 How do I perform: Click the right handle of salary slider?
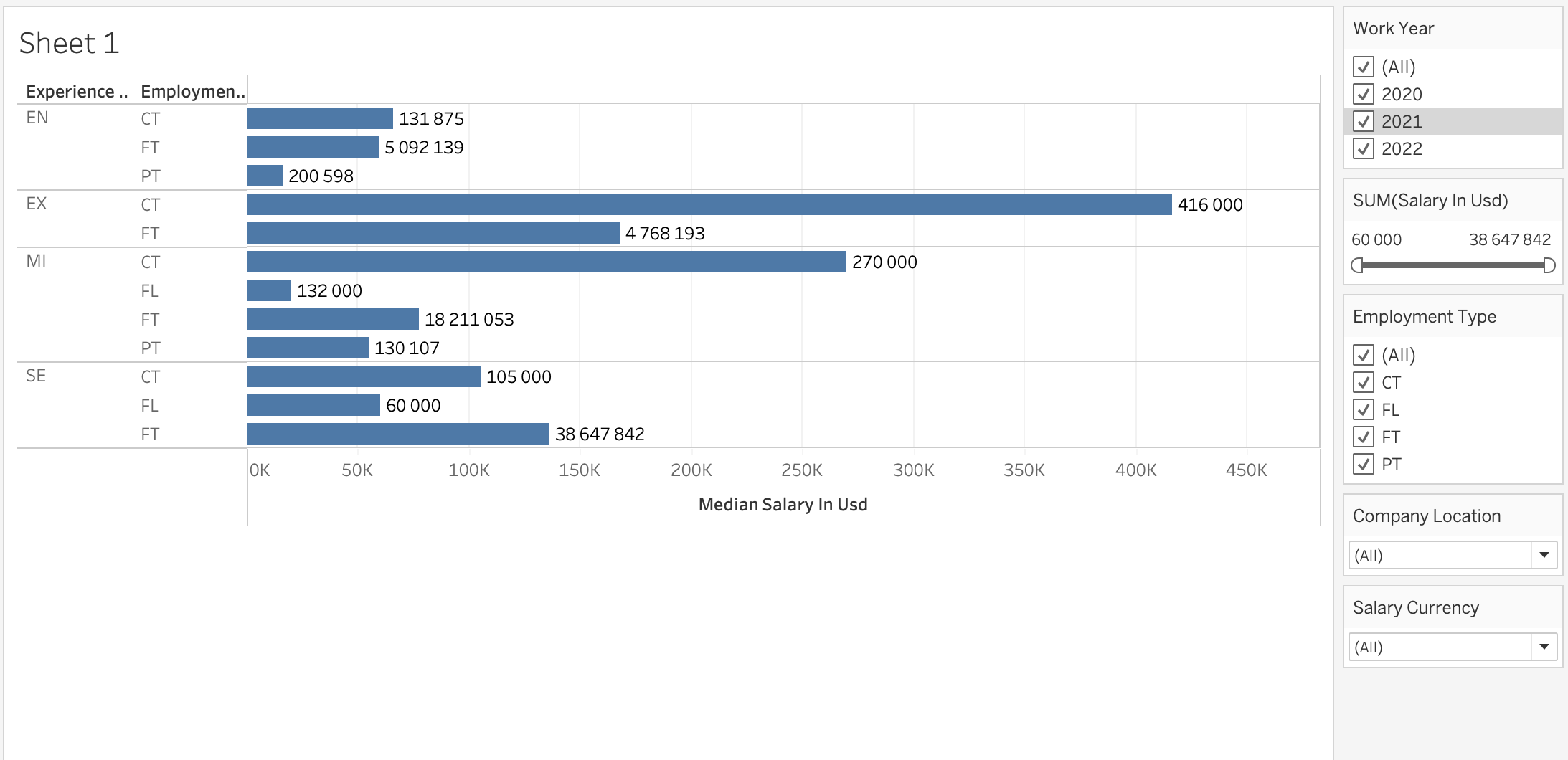tap(1549, 265)
